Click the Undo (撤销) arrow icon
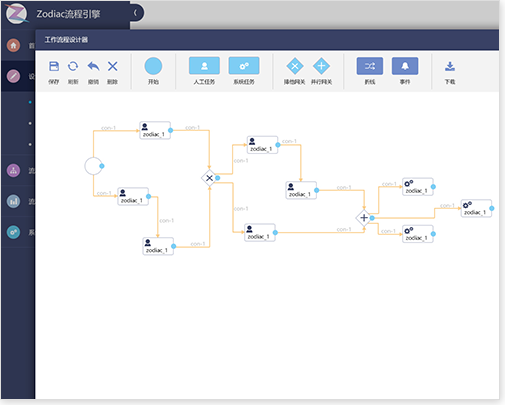505x405 pixels. (93, 66)
